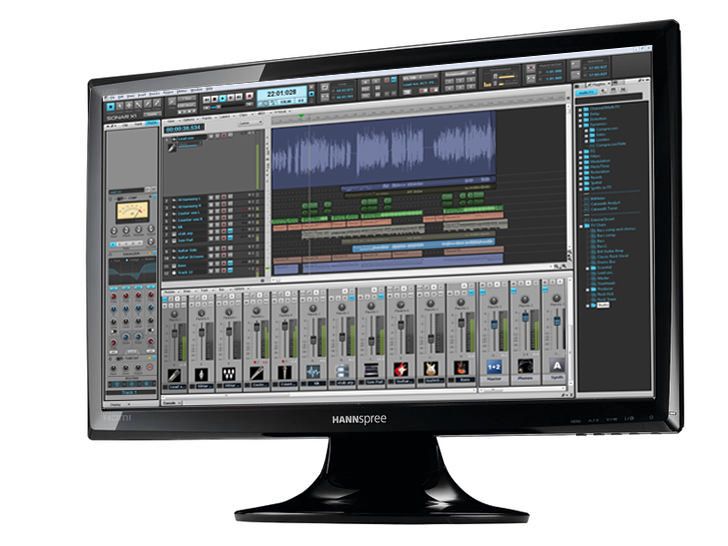Mute the Counter vox L track
728x546 pixels.
pos(211,212)
